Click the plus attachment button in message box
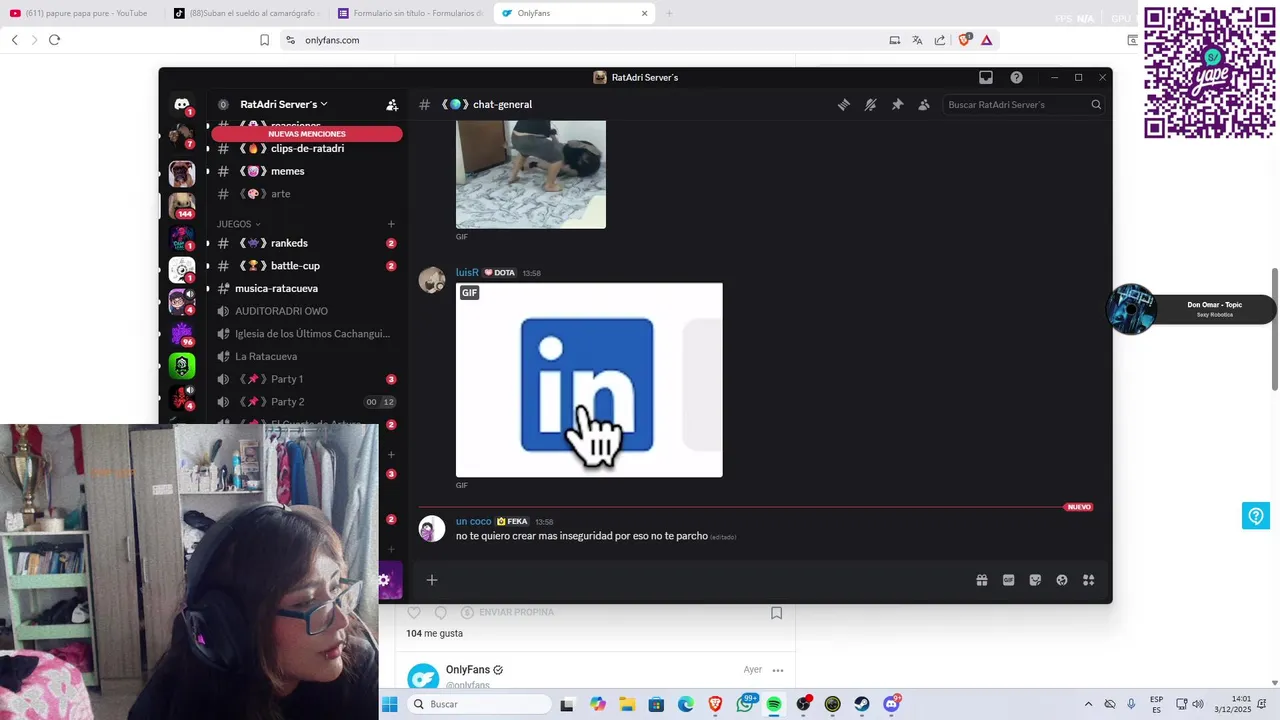The image size is (1280, 720). (x=432, y=580)
